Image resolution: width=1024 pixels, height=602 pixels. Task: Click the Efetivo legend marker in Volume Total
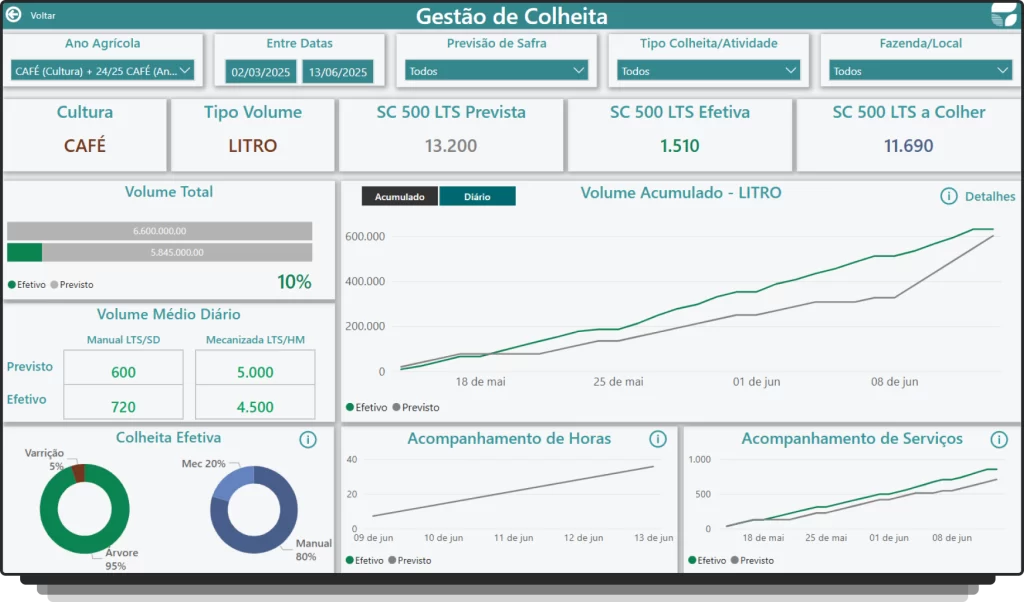click(12, 285)
